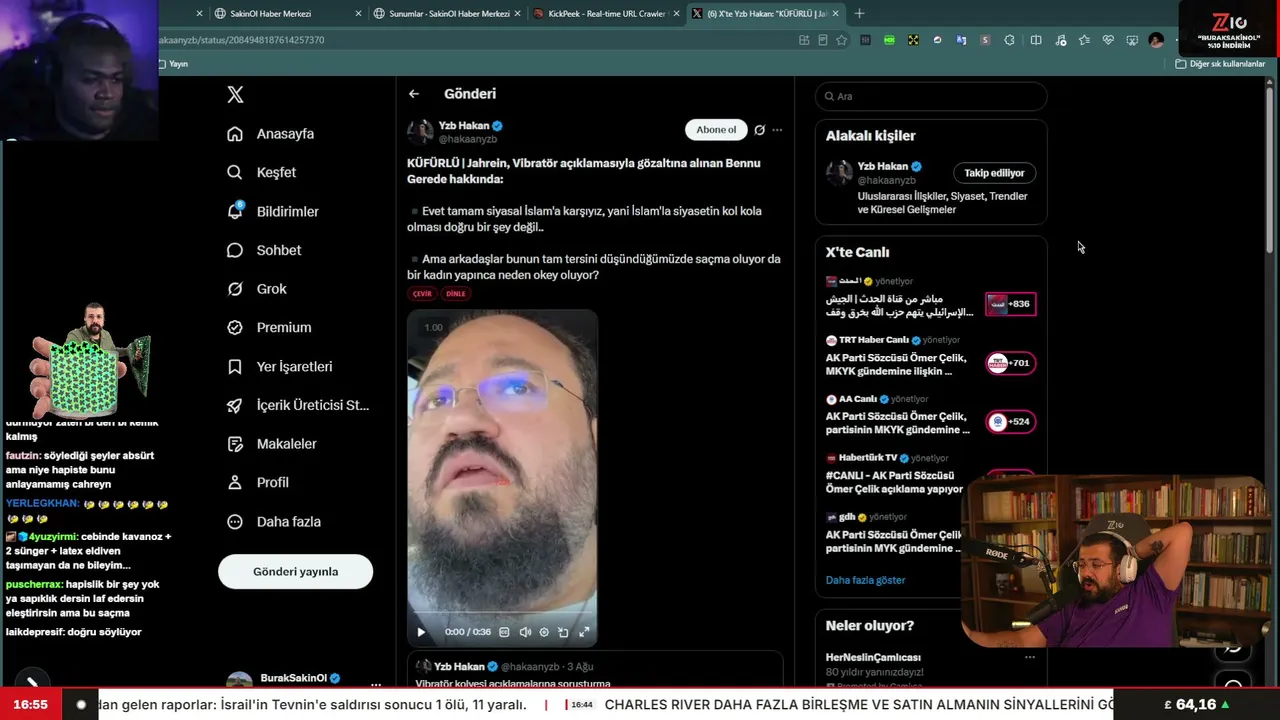Enter video fullscreen mode
Screen dimensions: 1280x720
(584, 632)
